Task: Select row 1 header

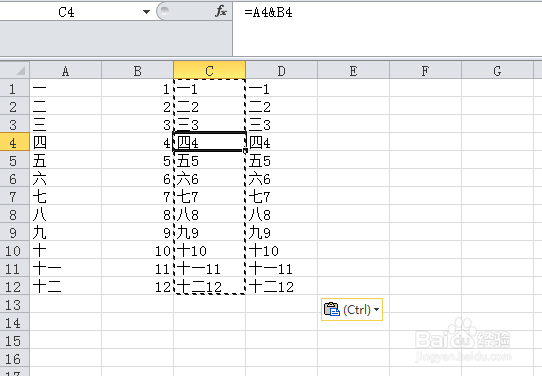Action: click(15, 88)
